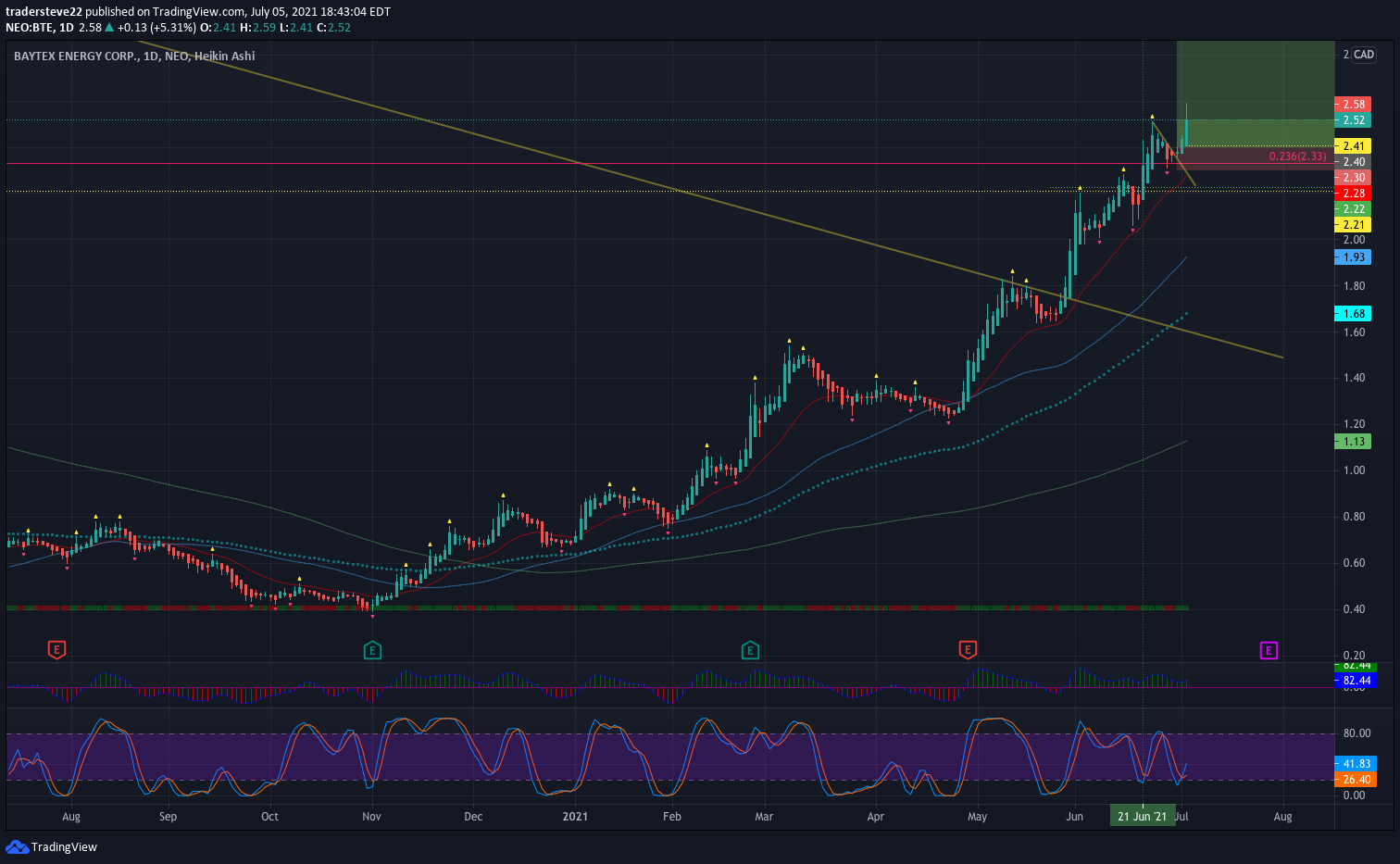Screen dimensions: 1400x864
Task: Click the Oct label on time axis
Action: click(x=269, y=817)
